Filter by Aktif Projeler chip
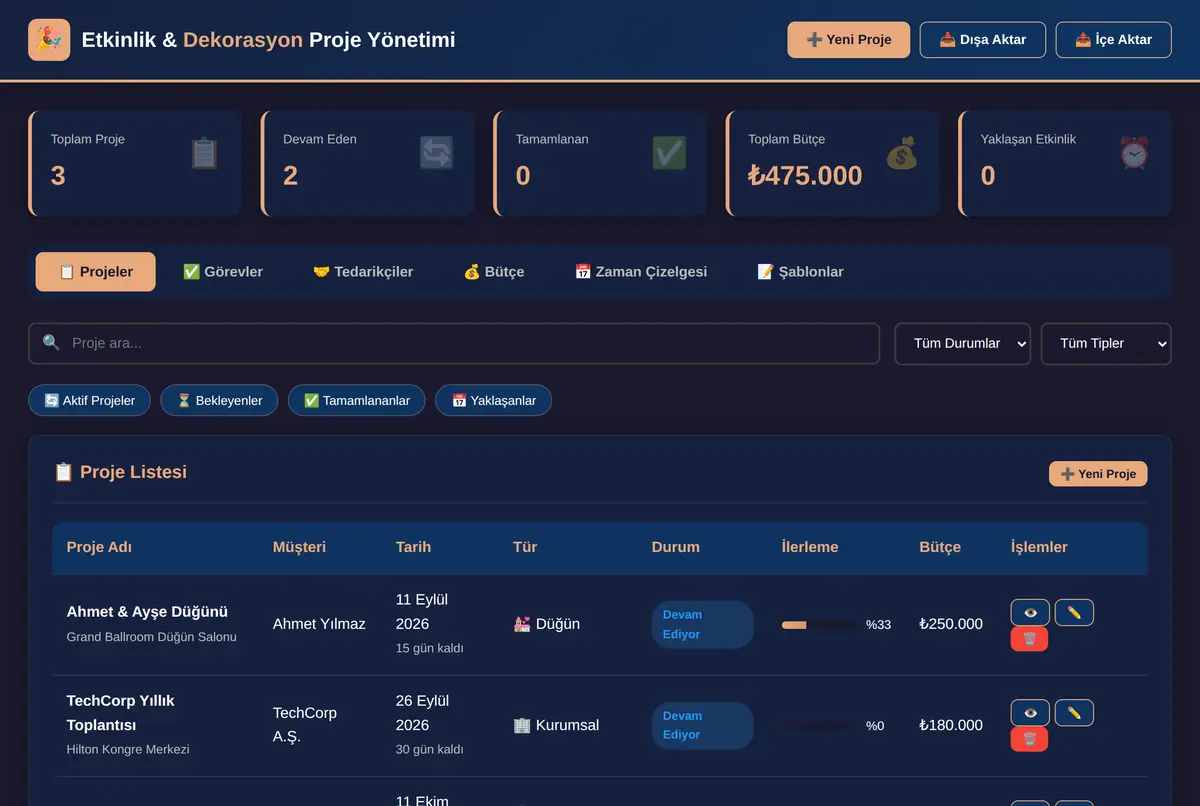The height and width of the screenshot is (806, 1200). tap(89, 401)
